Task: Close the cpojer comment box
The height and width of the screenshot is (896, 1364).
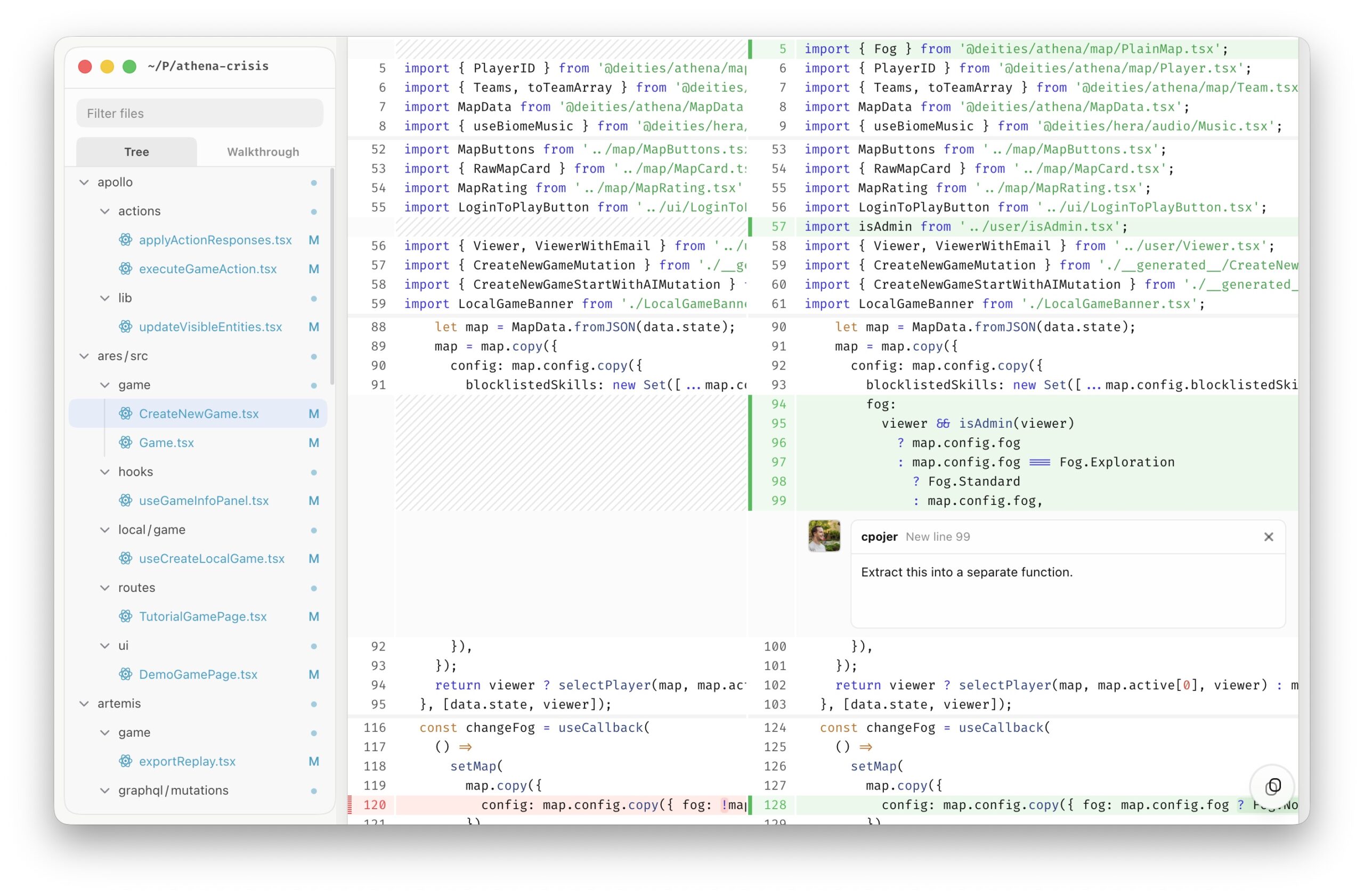Action: coord(1268,537)
